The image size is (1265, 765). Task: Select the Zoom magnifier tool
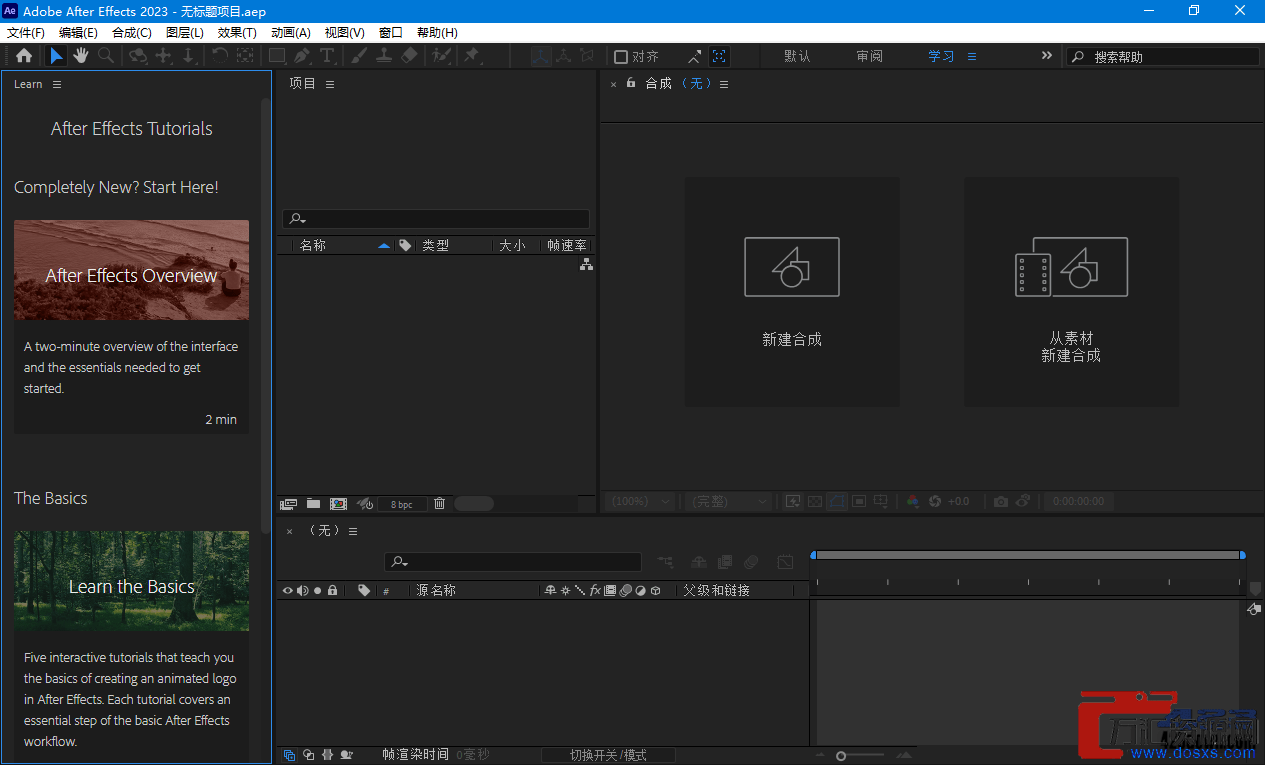click(x=105, y=56)
